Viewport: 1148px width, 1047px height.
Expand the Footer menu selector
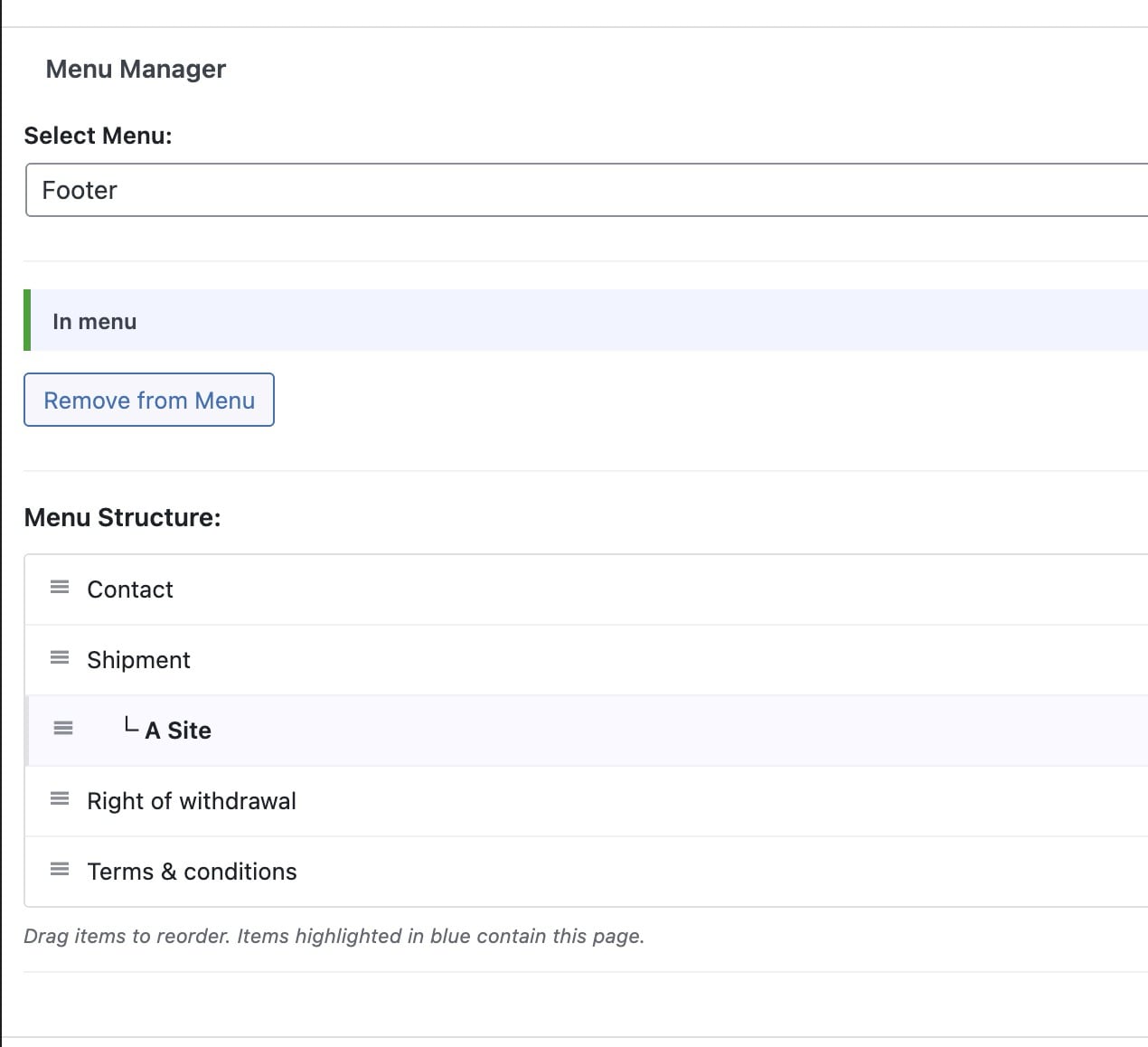579,190
